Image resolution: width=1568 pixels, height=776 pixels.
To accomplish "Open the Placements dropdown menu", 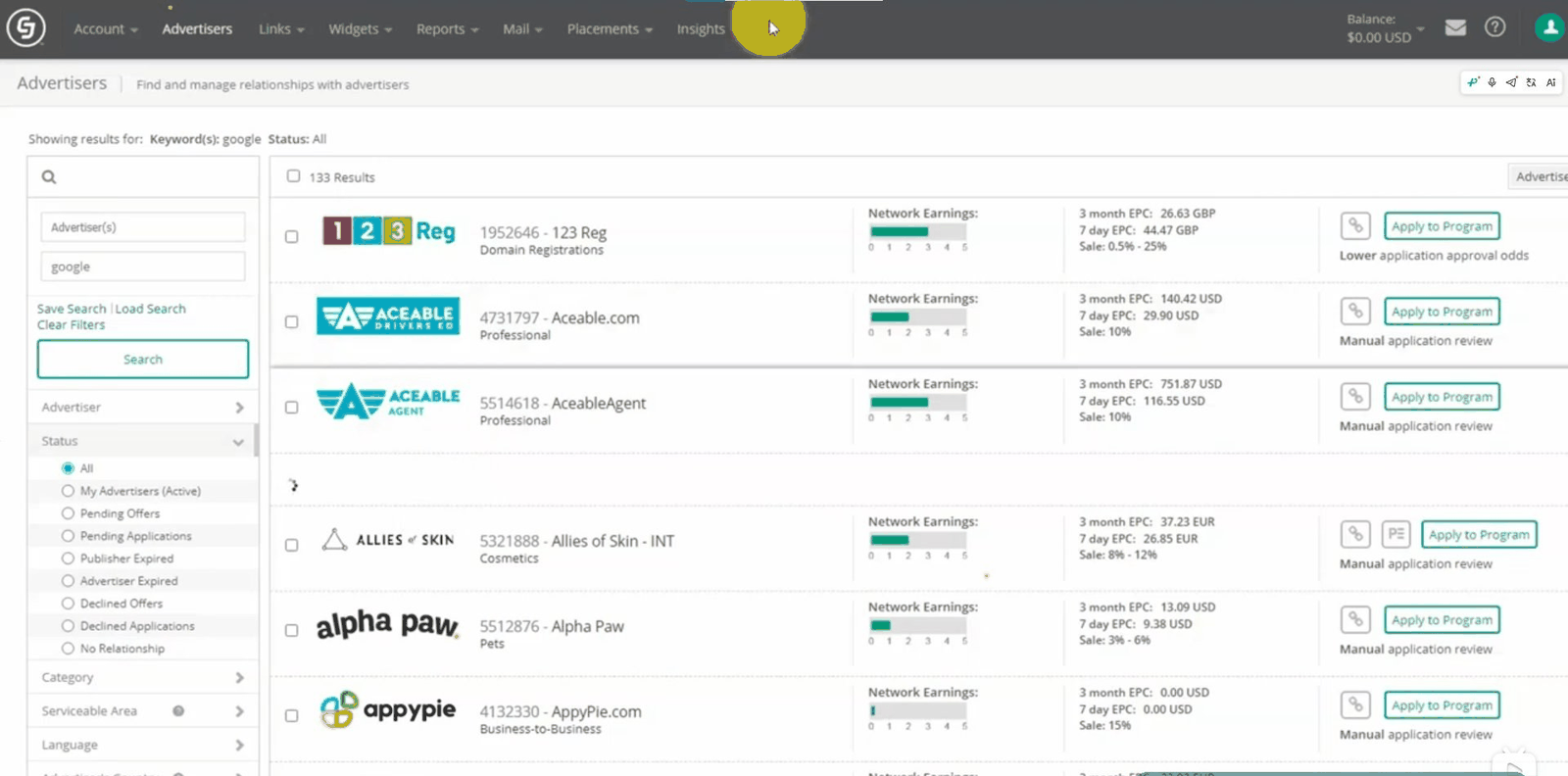I will 610,29.
